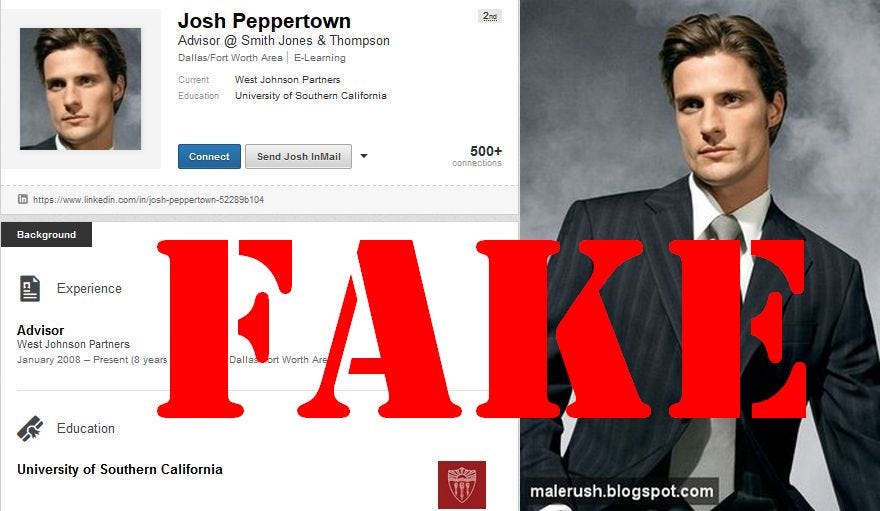Open West Johnson Partners current company link
The height and width of the screenshot is (511, 880).
(287, 80)
